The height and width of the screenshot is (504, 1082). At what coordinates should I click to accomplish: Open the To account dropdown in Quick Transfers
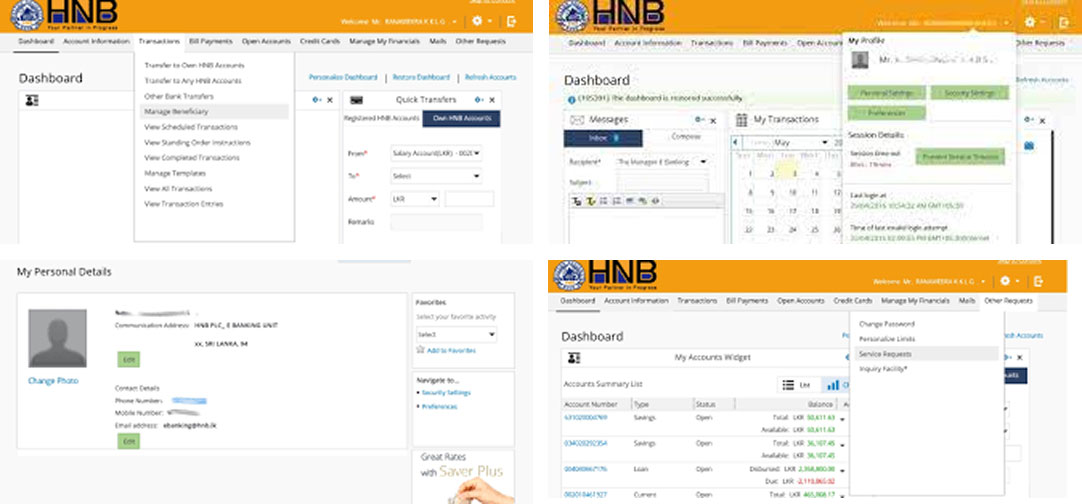tap(436, 176)
